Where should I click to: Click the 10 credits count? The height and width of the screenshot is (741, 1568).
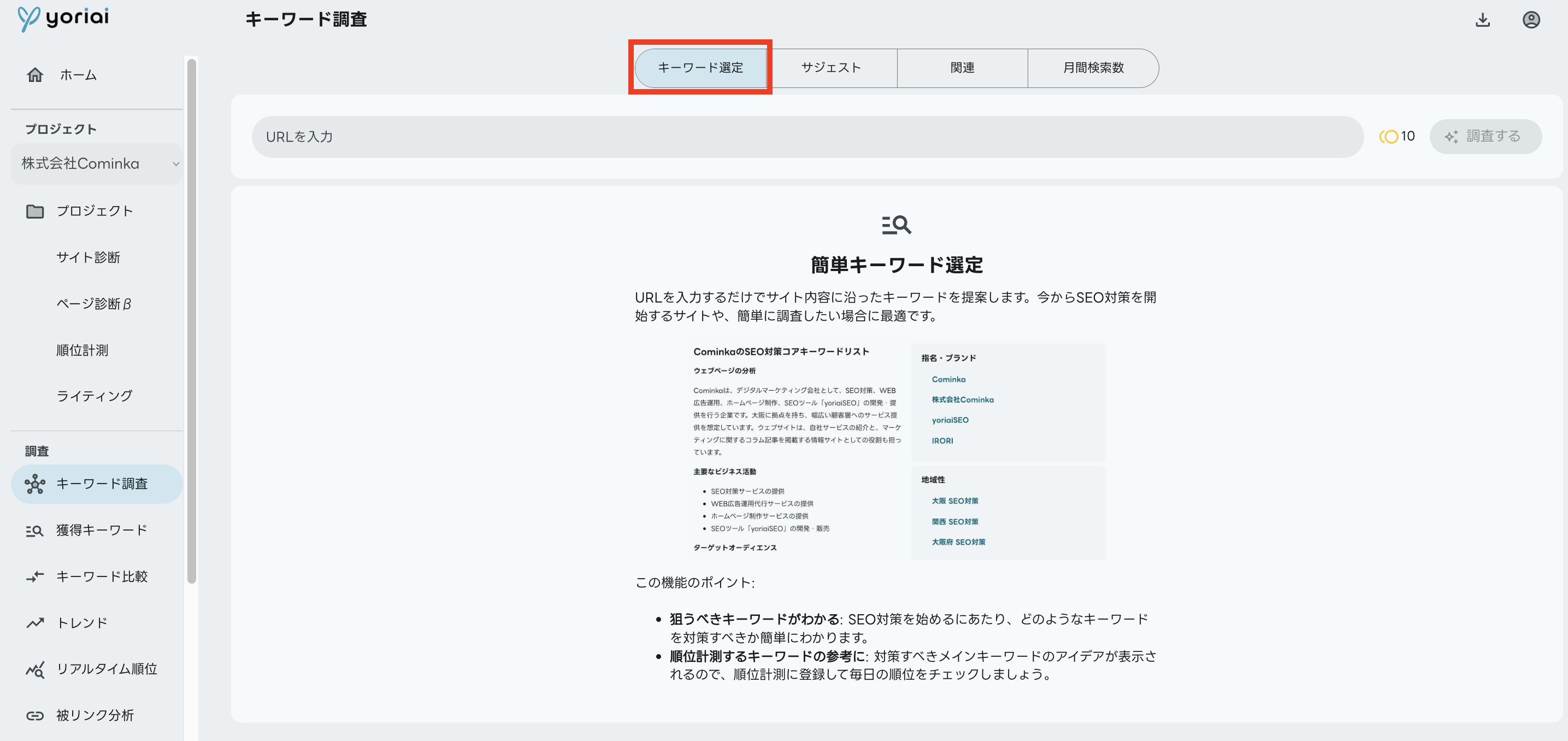1407,137
